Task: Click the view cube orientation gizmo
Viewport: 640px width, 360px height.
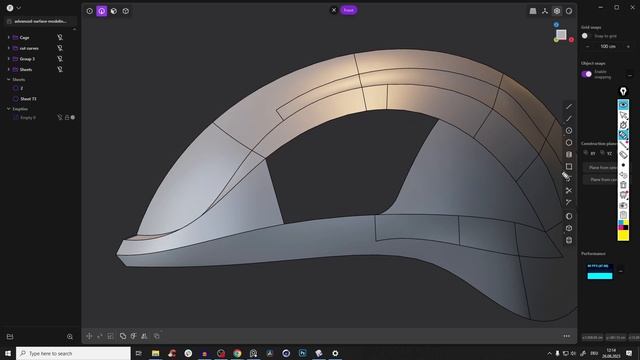Action: tap(562, 35)
